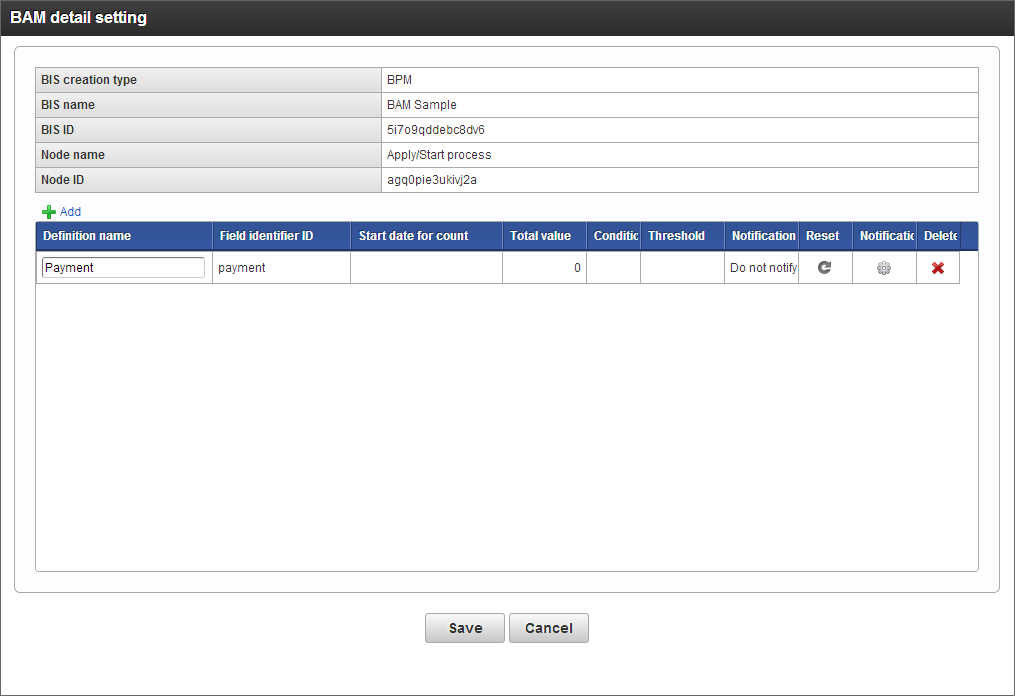Click the green plus Add icon

[x=49, y=212]
